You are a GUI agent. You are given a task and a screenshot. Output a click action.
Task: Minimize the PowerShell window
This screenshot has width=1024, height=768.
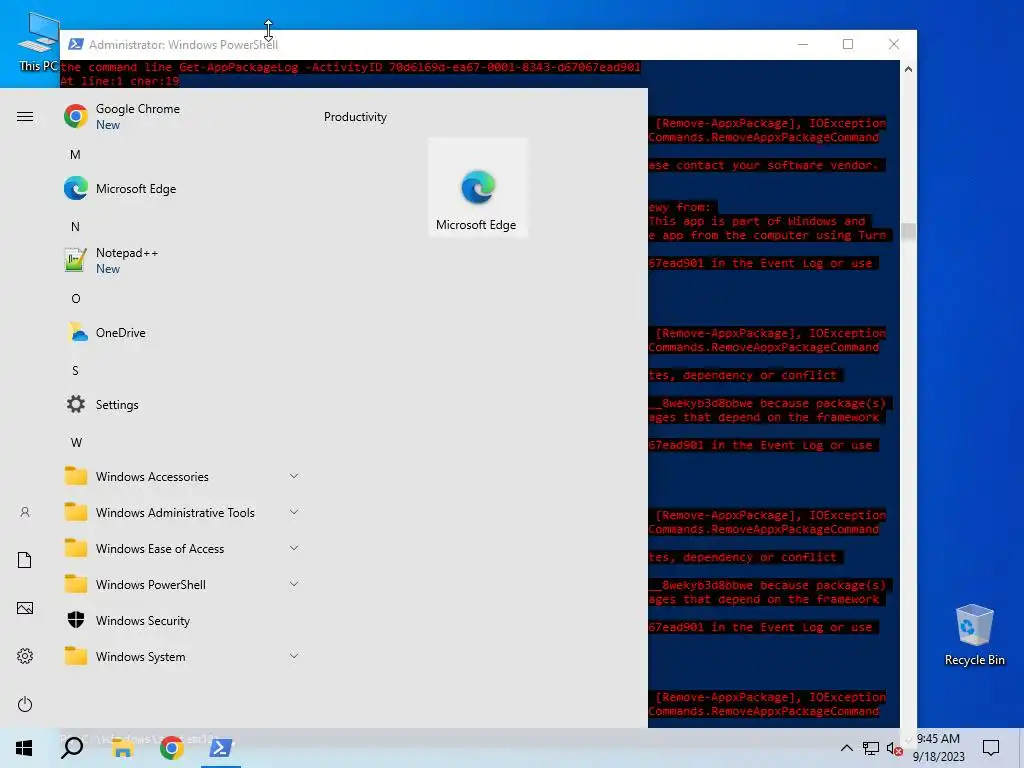click(x=803, y=44)
